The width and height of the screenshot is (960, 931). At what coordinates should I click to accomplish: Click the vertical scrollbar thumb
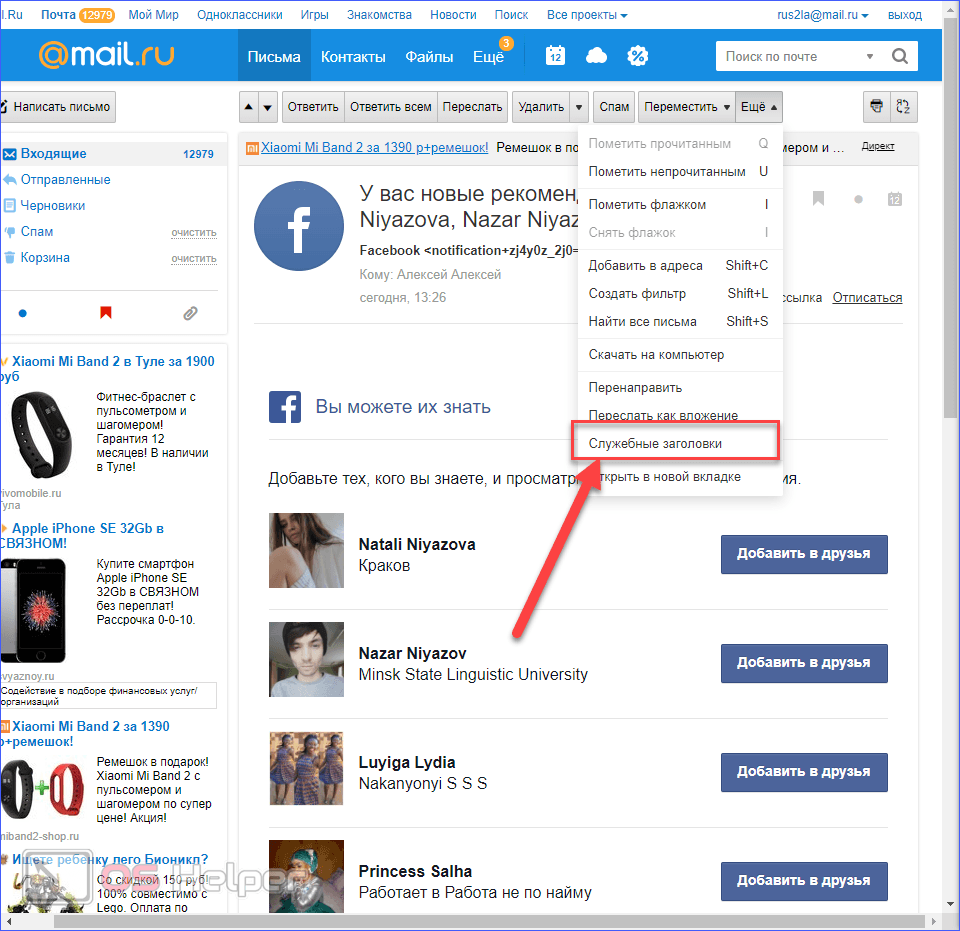tap(950, 220)
